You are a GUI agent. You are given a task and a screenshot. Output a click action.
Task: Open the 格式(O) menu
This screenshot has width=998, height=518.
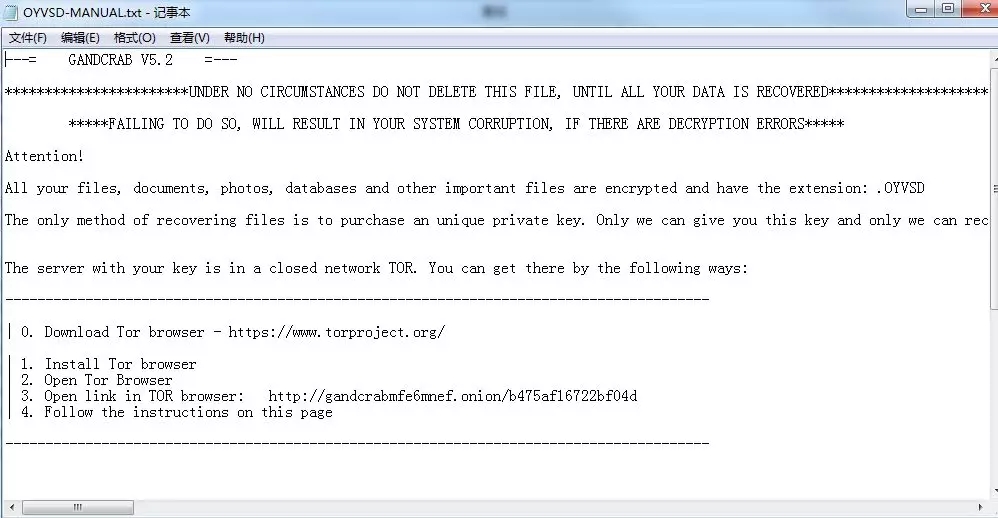point(134,38)
